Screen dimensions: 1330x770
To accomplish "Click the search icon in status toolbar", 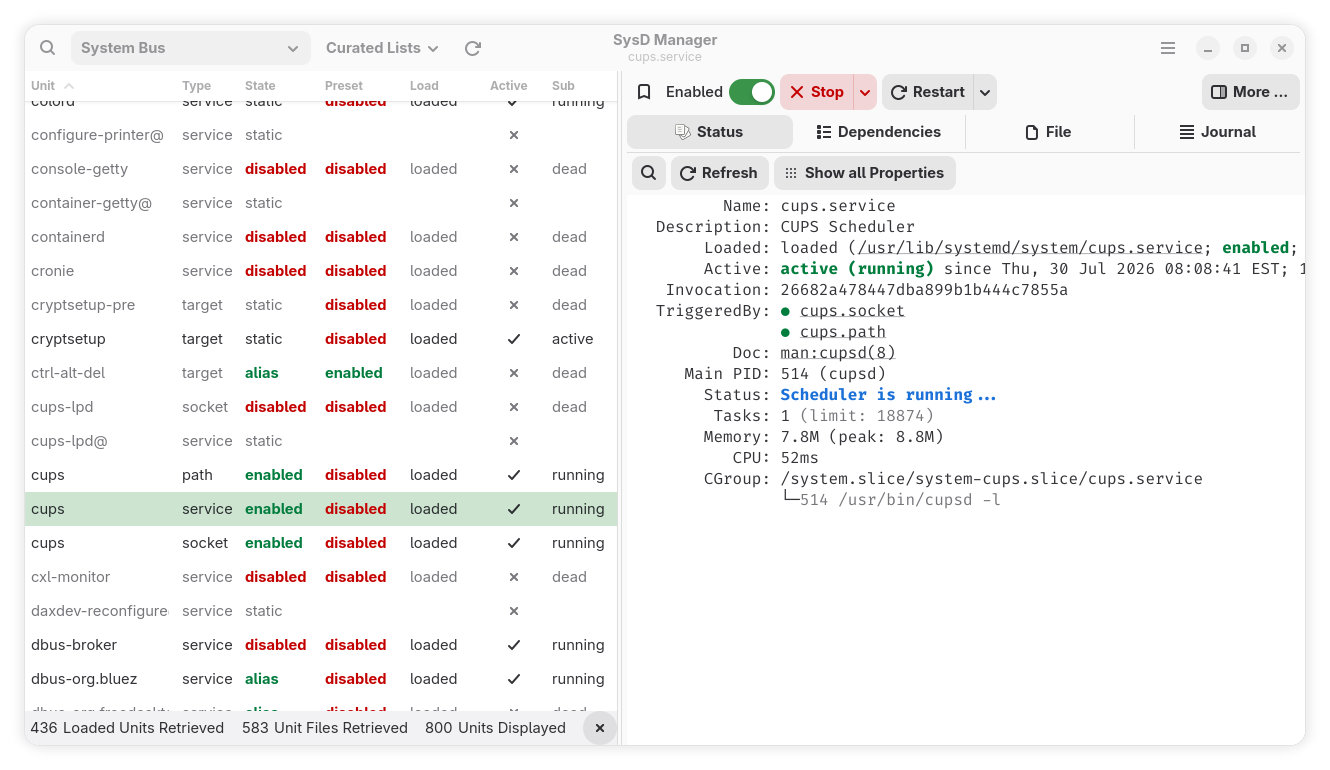I will pos(648,173).
